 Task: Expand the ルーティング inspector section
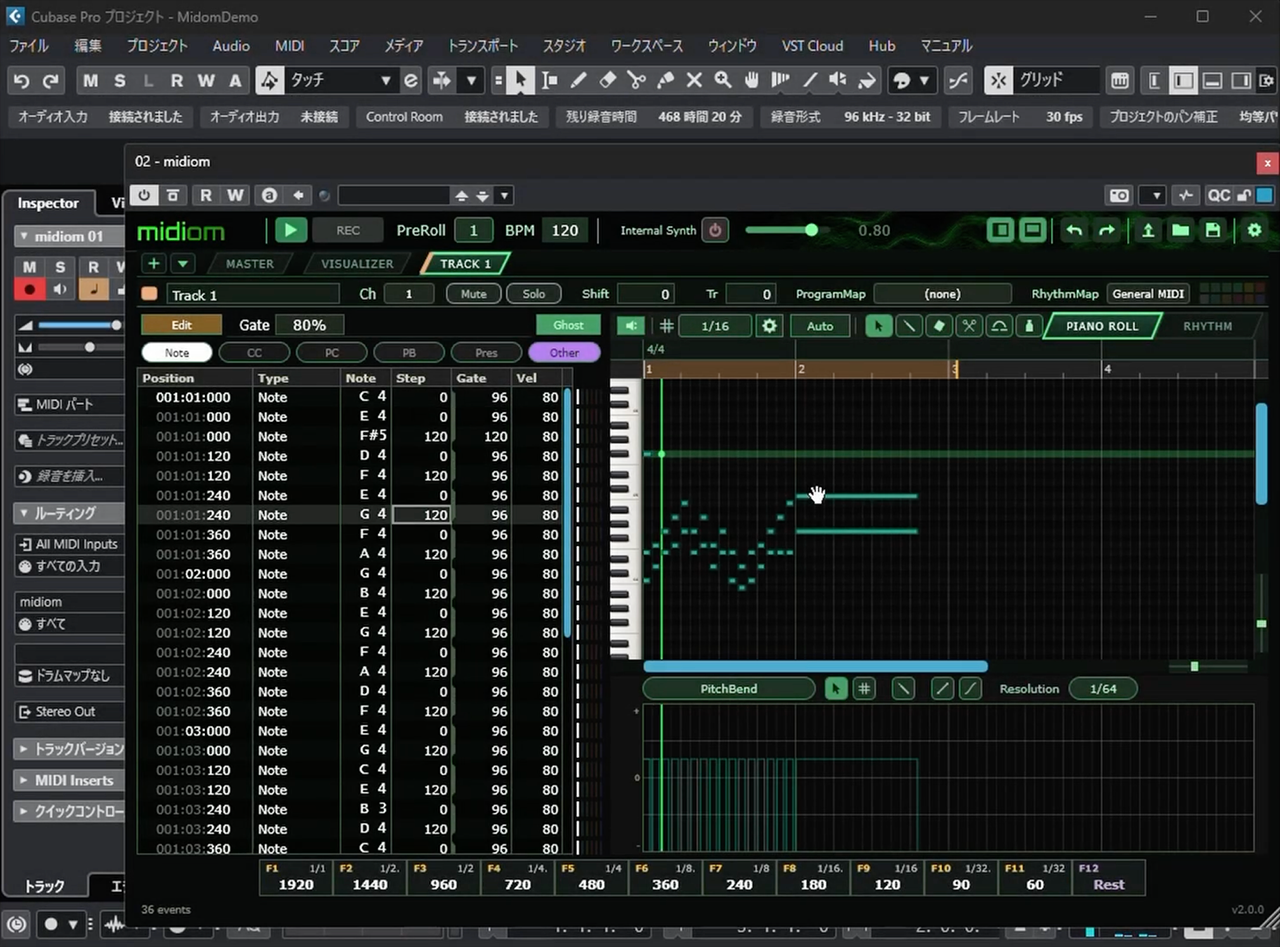tap(69, 513)
